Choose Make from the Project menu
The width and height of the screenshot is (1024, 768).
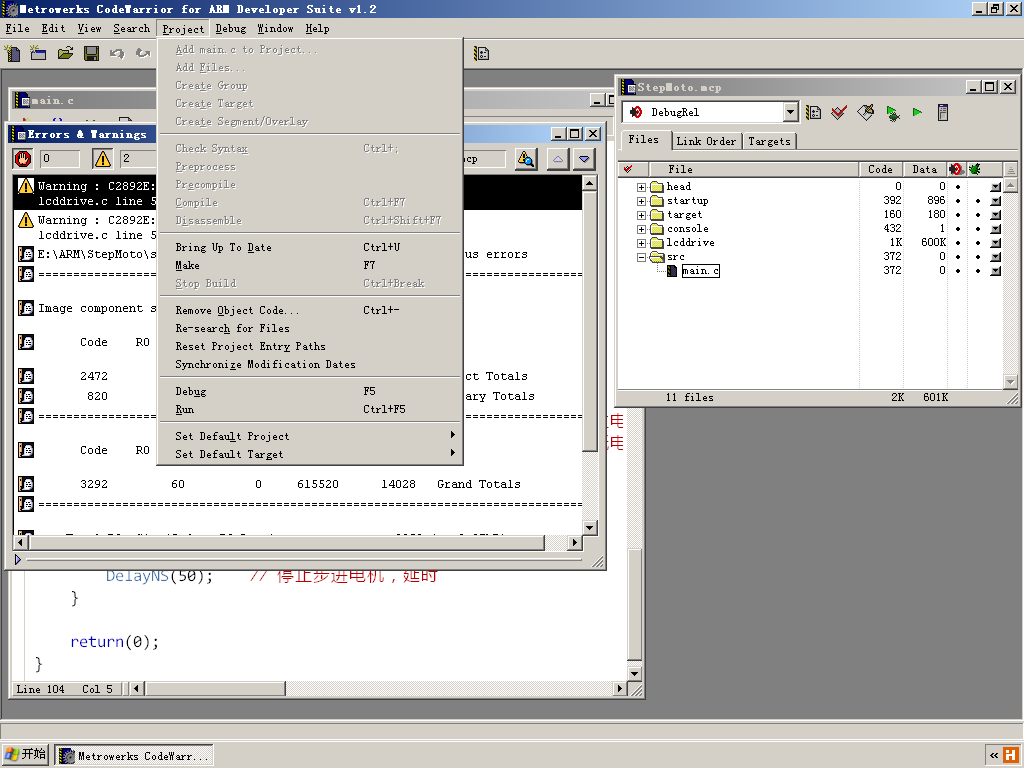tap(310, 265)
